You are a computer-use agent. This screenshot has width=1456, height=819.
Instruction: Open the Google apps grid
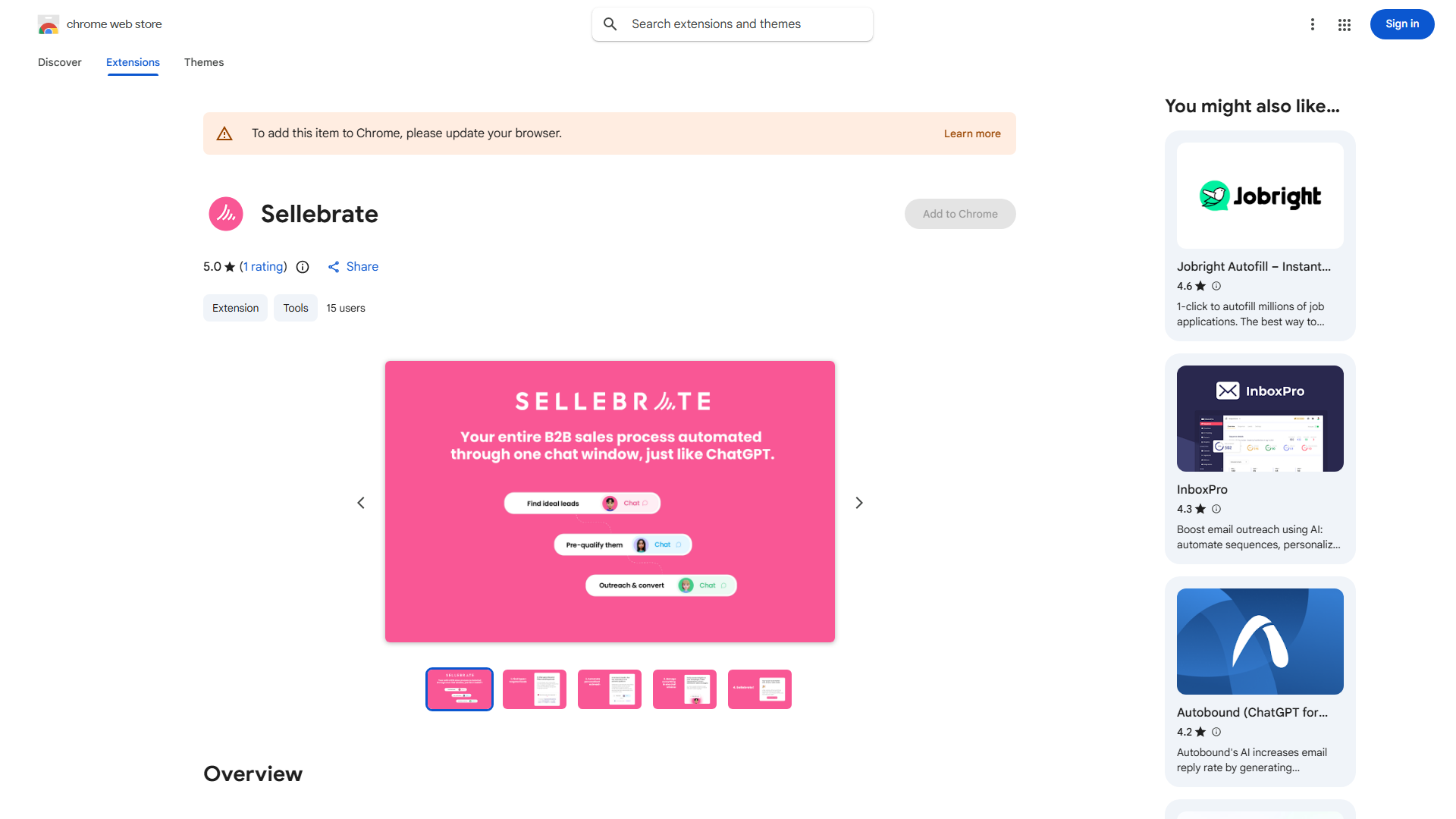point(1345,25)
